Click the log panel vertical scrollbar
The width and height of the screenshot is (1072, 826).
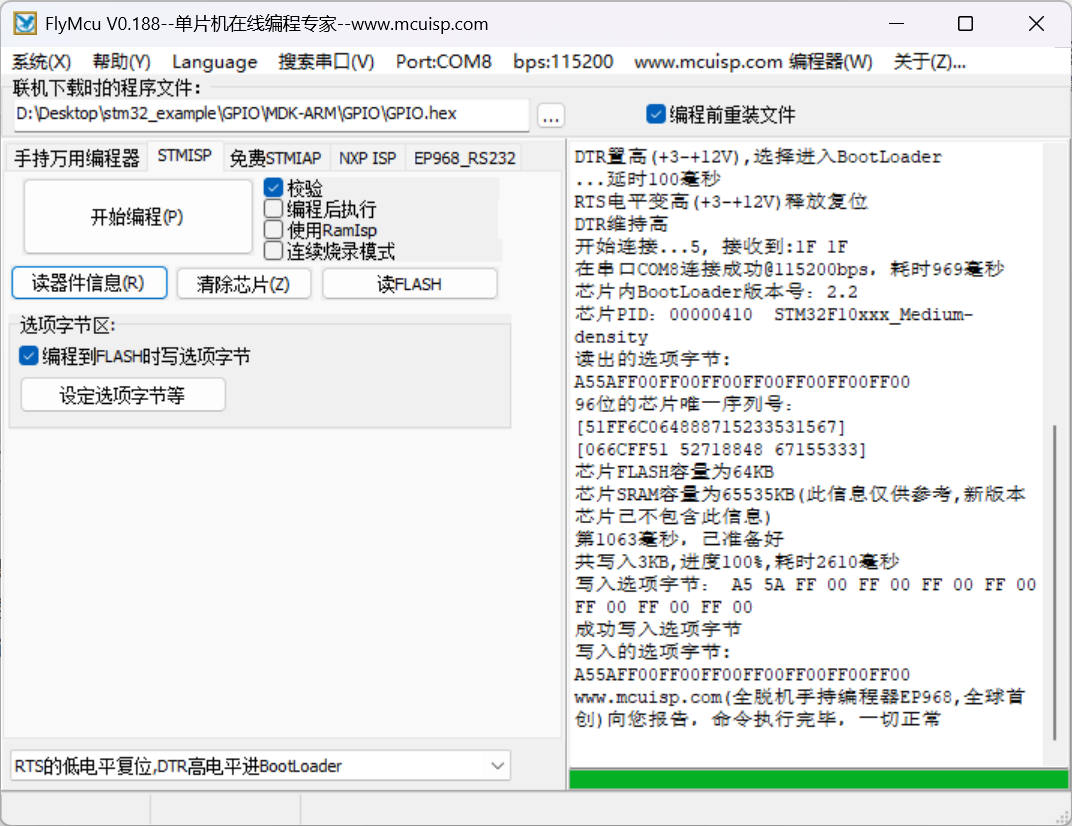[x=1055, y=581]
